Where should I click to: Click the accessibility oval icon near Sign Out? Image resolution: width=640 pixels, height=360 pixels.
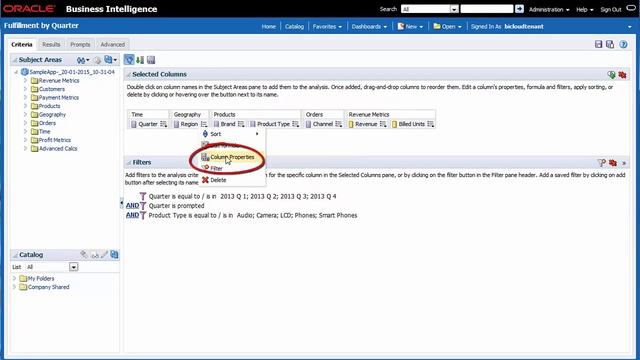[x=631, y=8]
